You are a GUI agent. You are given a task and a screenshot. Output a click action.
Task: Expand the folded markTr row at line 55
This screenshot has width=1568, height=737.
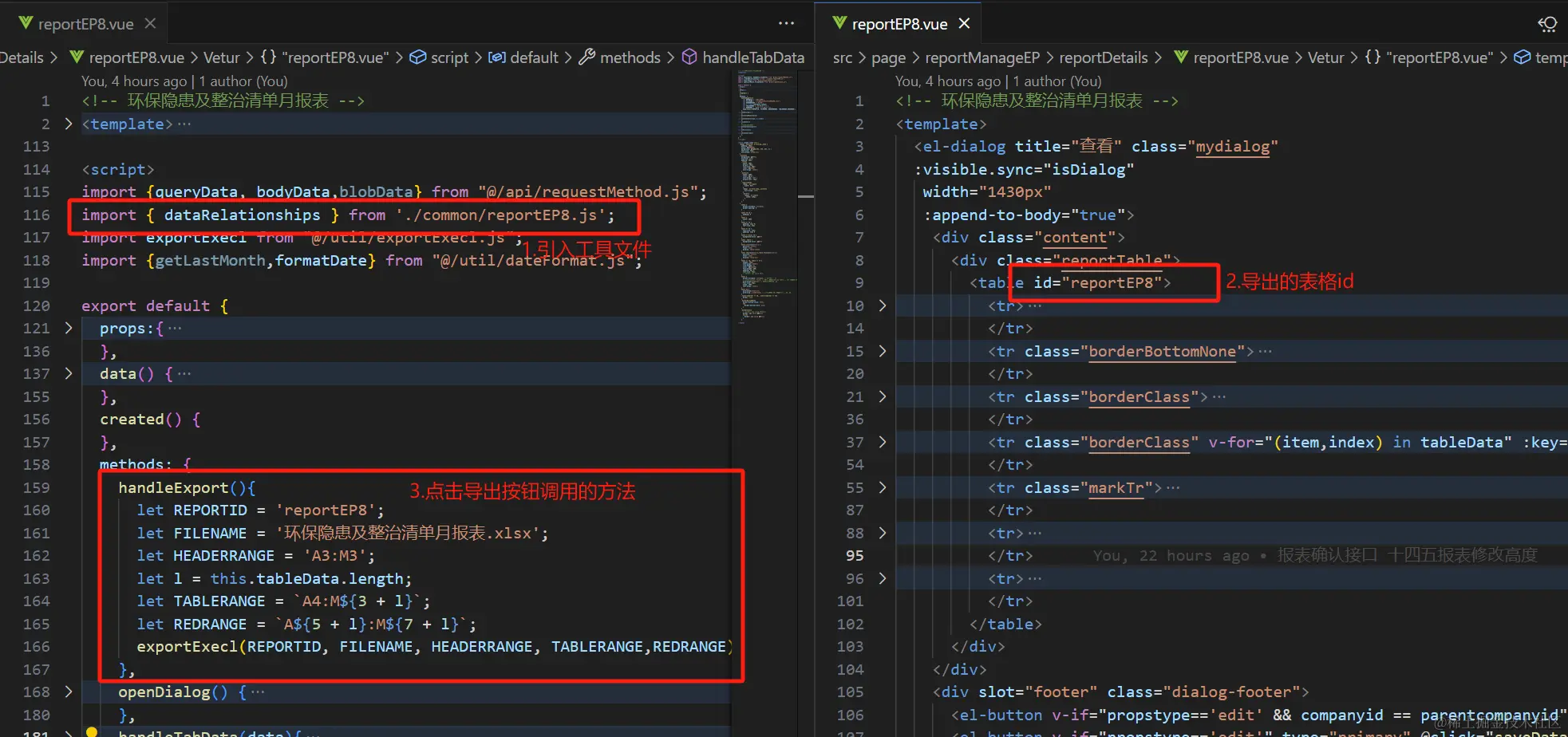pyautogui.click(x=883, y=487)
